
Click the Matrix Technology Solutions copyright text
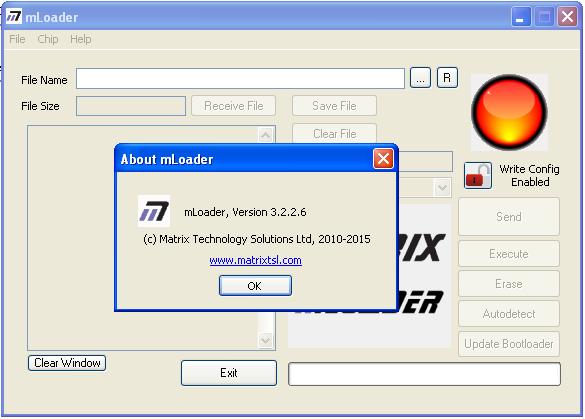(257, 239)
